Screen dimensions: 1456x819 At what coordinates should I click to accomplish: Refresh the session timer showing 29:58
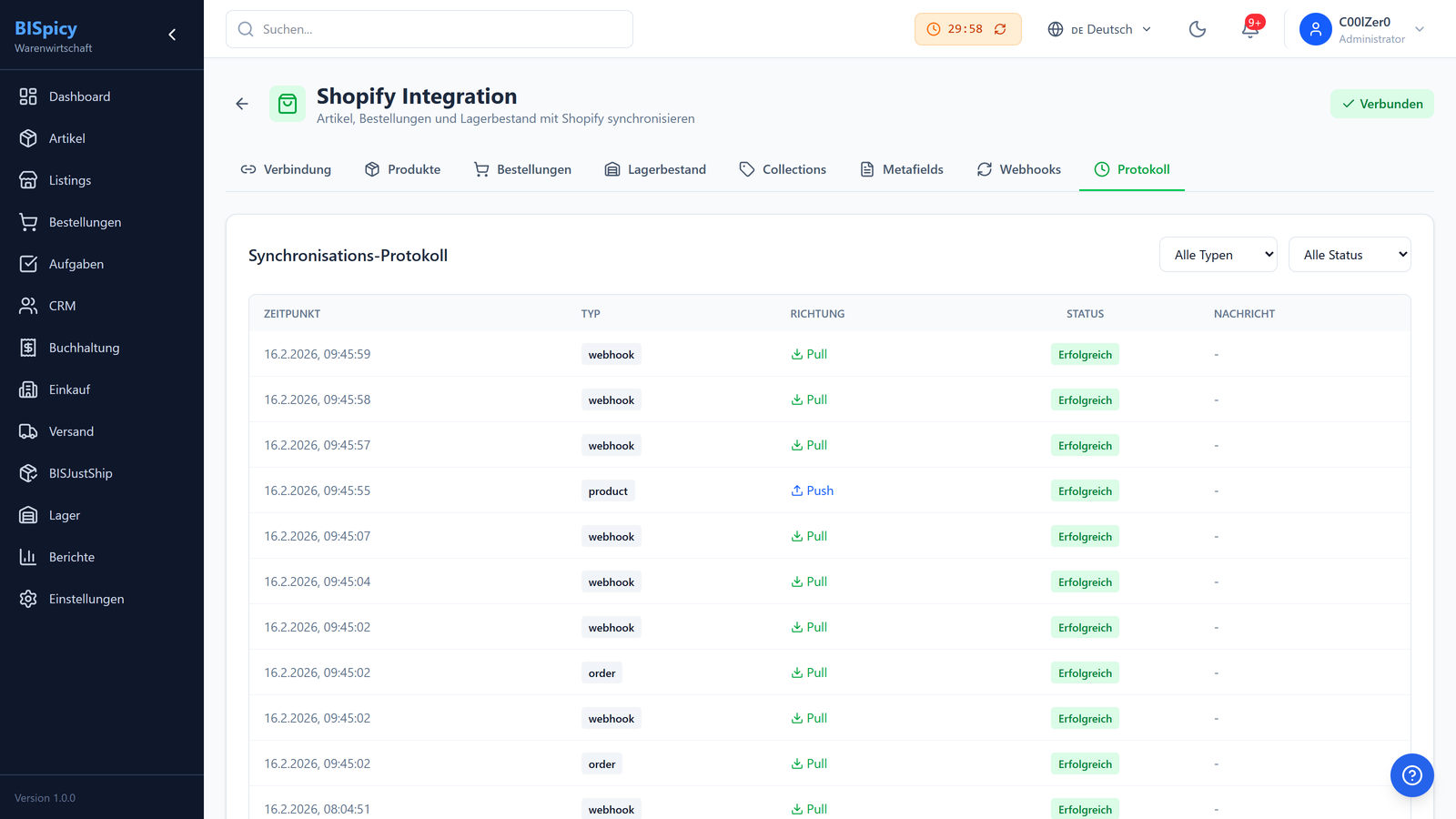tap(1000, 29)
